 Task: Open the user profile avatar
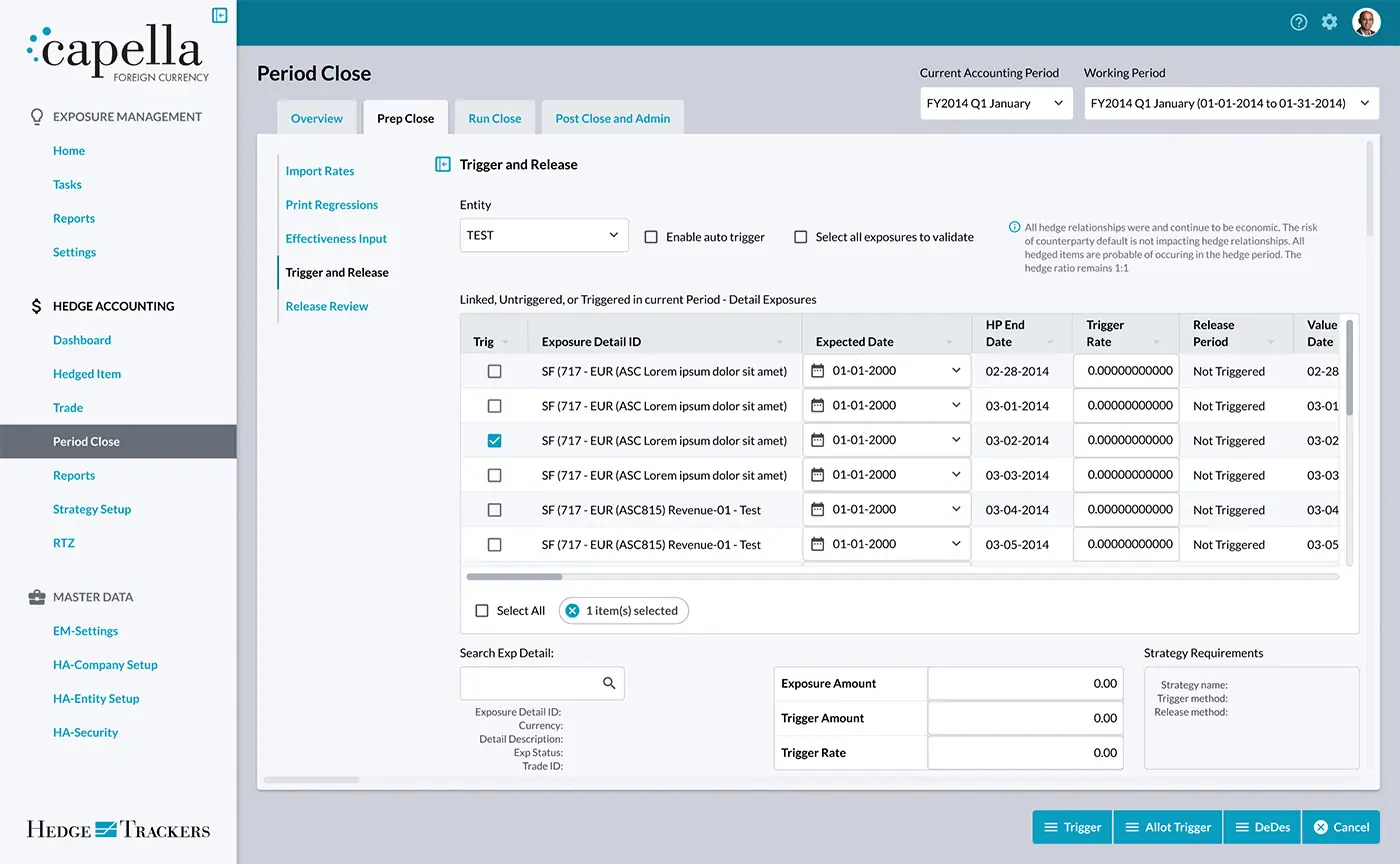point(1366,22)
